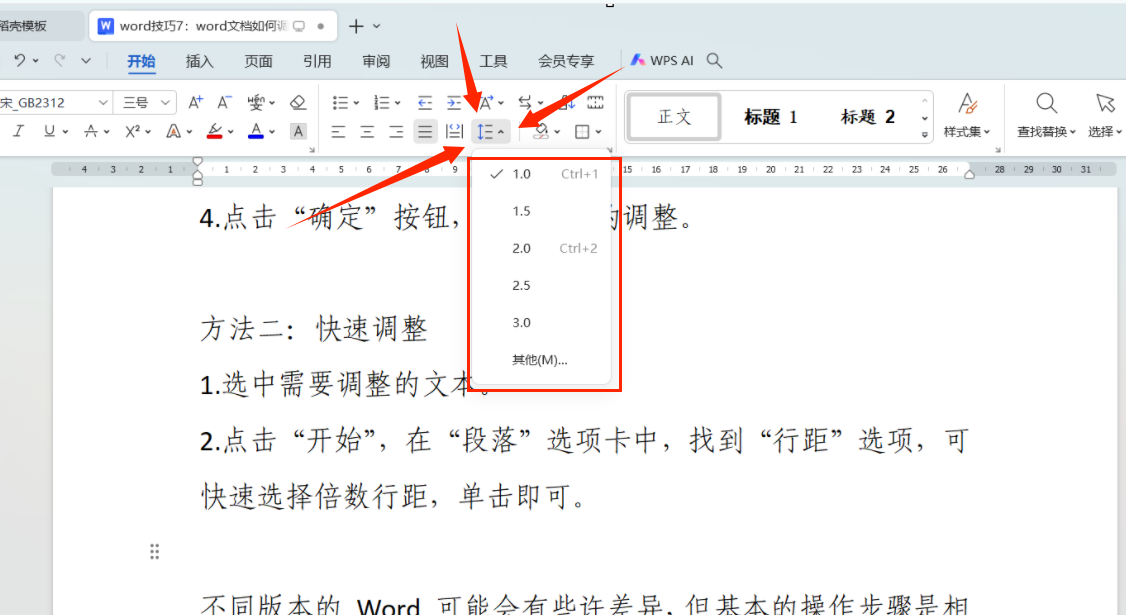
Task: Open the font name dropdown
Action: (x=103, y=103)
